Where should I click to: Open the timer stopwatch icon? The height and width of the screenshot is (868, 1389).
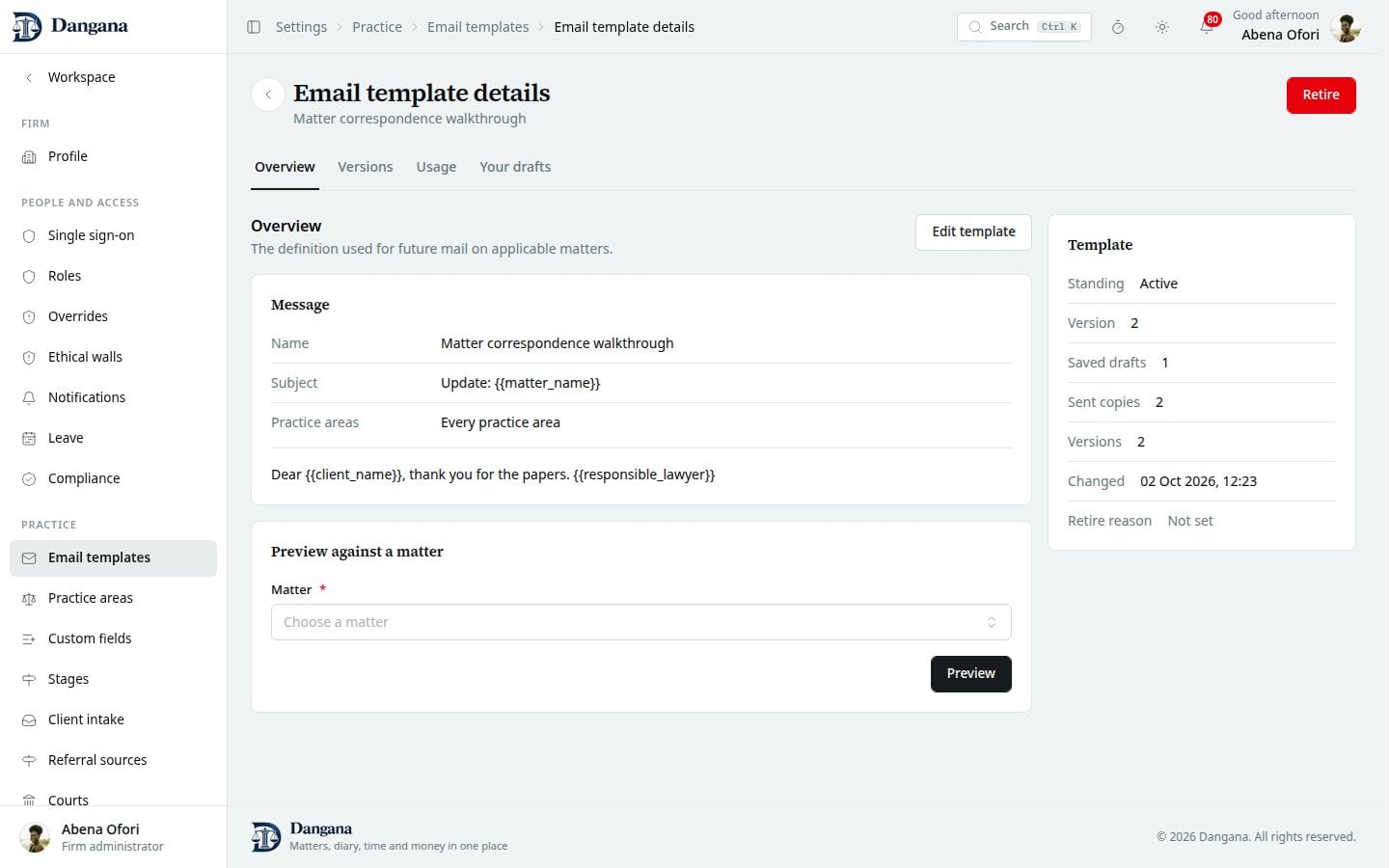click(x=1118, y=27)
